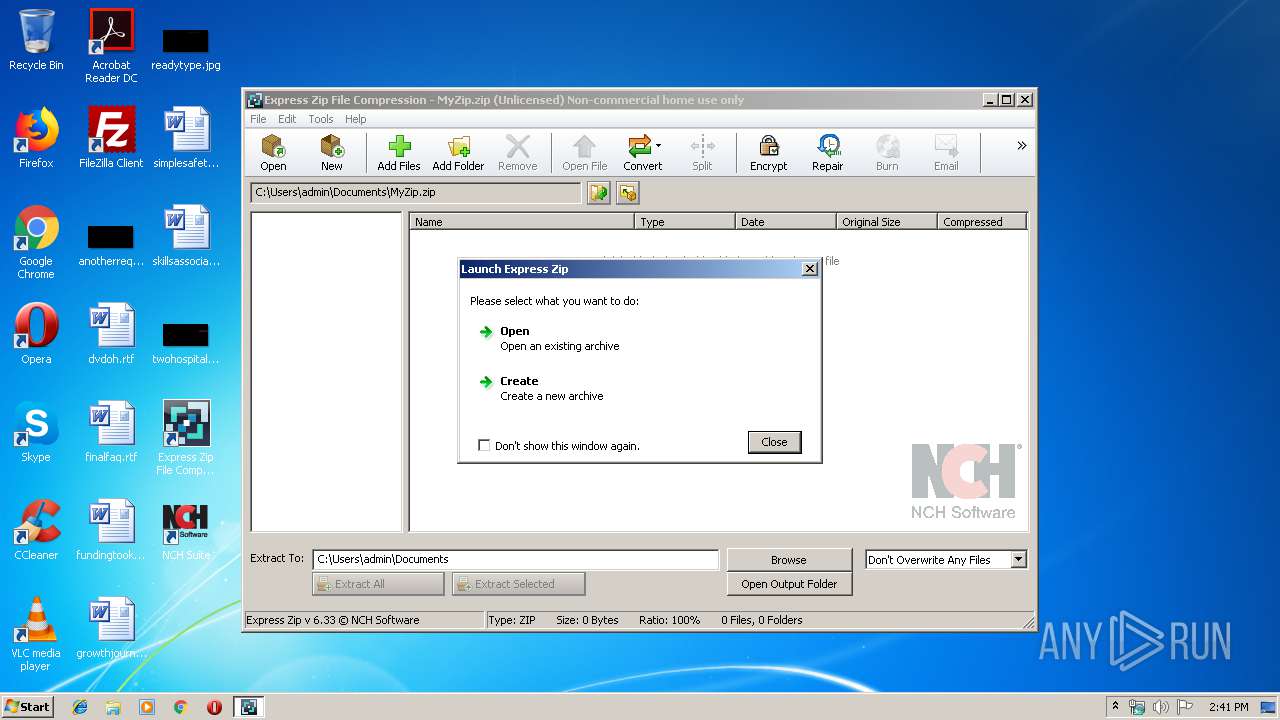The width and height of the screenshot is (1280, 720).
Task: Select the Burn toolbar icon
Action: click(x=886, y=153)
